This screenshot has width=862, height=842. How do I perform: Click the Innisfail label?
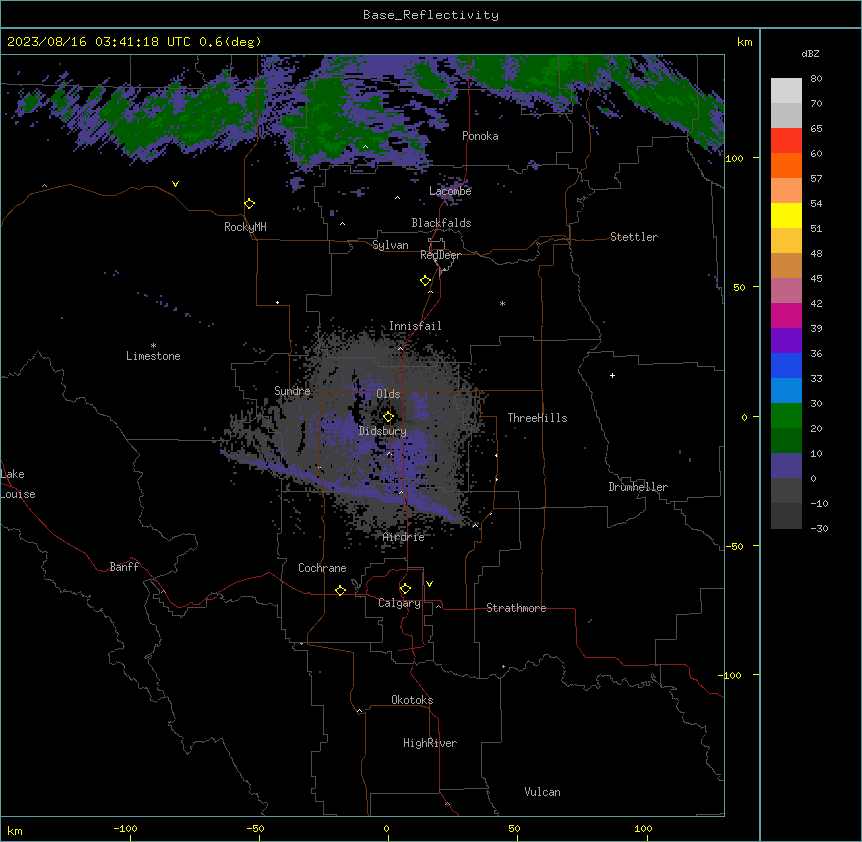tap(415, 326)
